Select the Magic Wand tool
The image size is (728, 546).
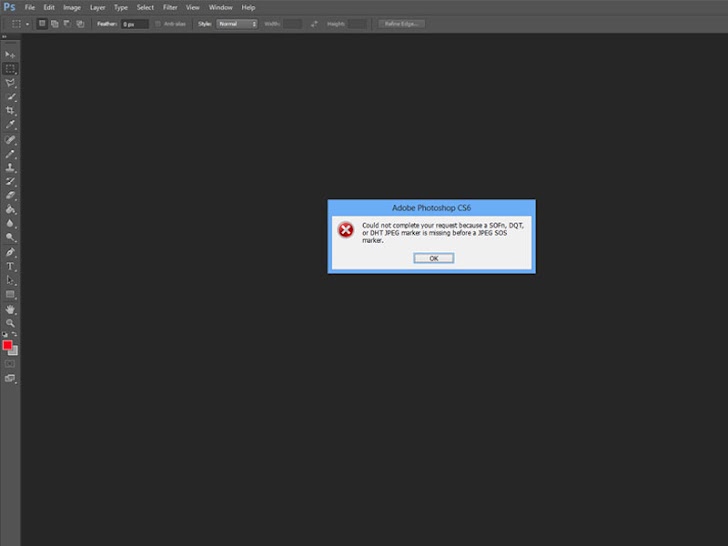[x=10, y=97]
